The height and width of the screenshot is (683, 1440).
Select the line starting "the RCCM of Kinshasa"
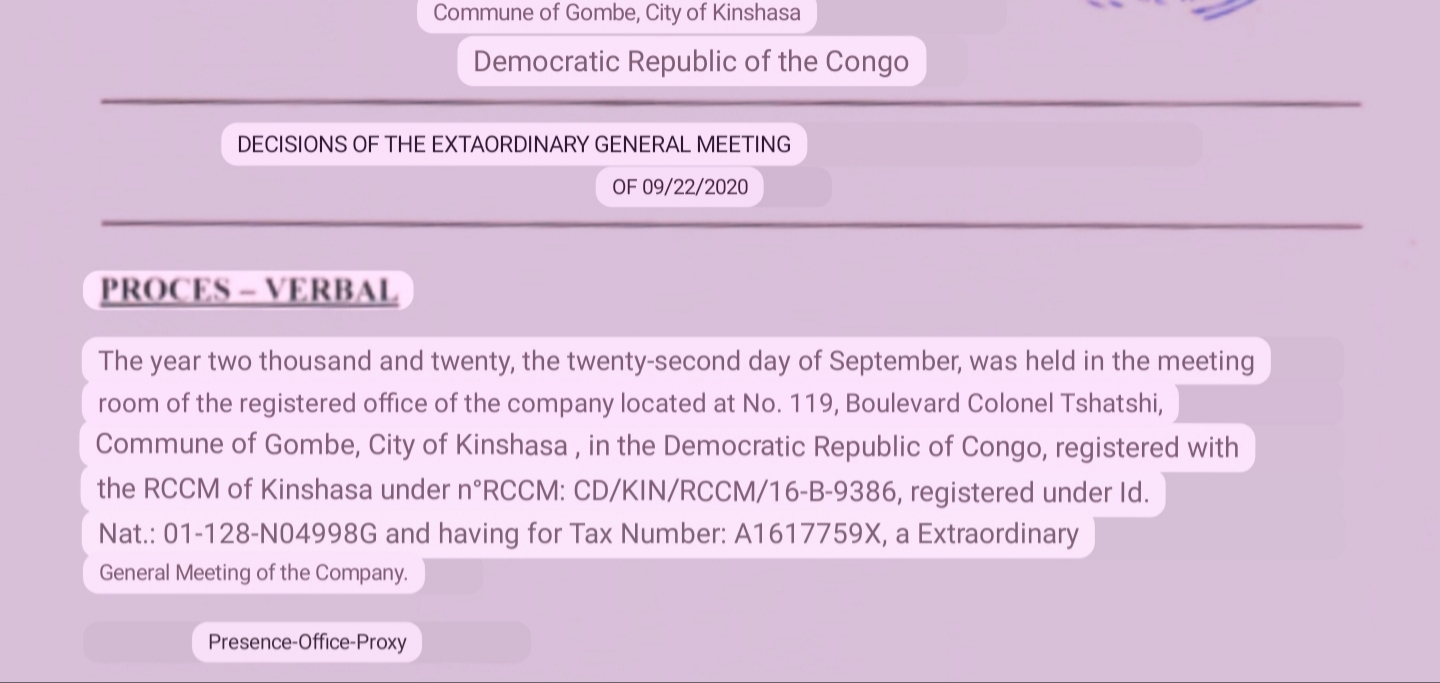[622, 491]
